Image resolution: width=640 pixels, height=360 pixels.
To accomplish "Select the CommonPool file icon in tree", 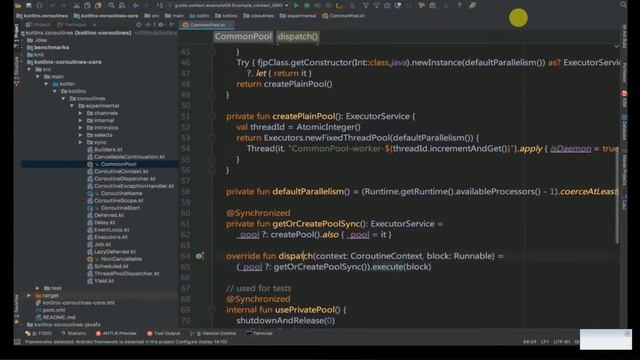I will pos(90,164).
